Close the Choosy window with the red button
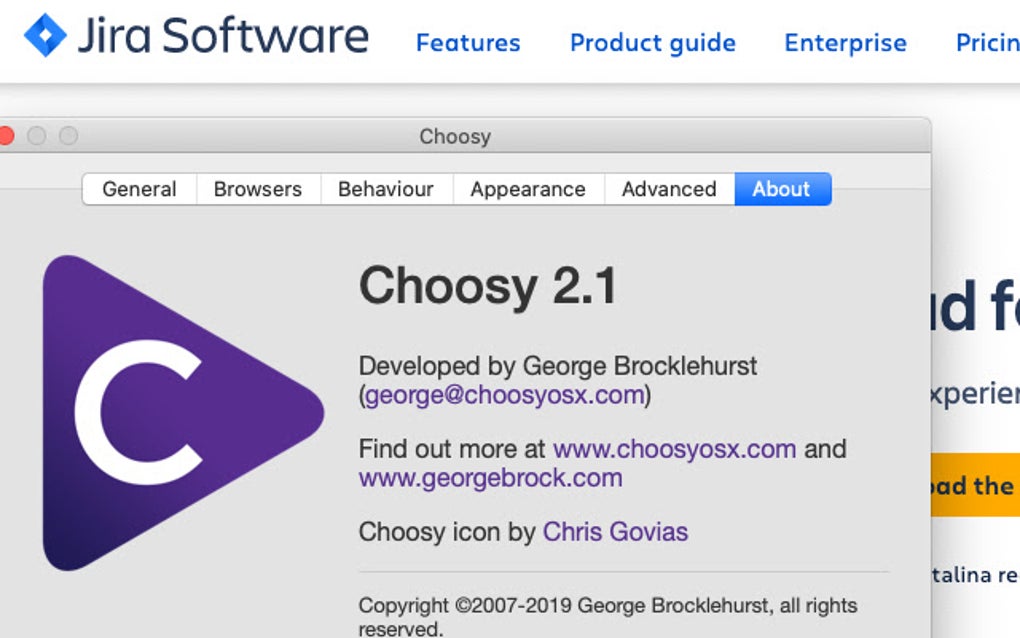The height and width of the screenshot is (638, 1020). point(6,136)
